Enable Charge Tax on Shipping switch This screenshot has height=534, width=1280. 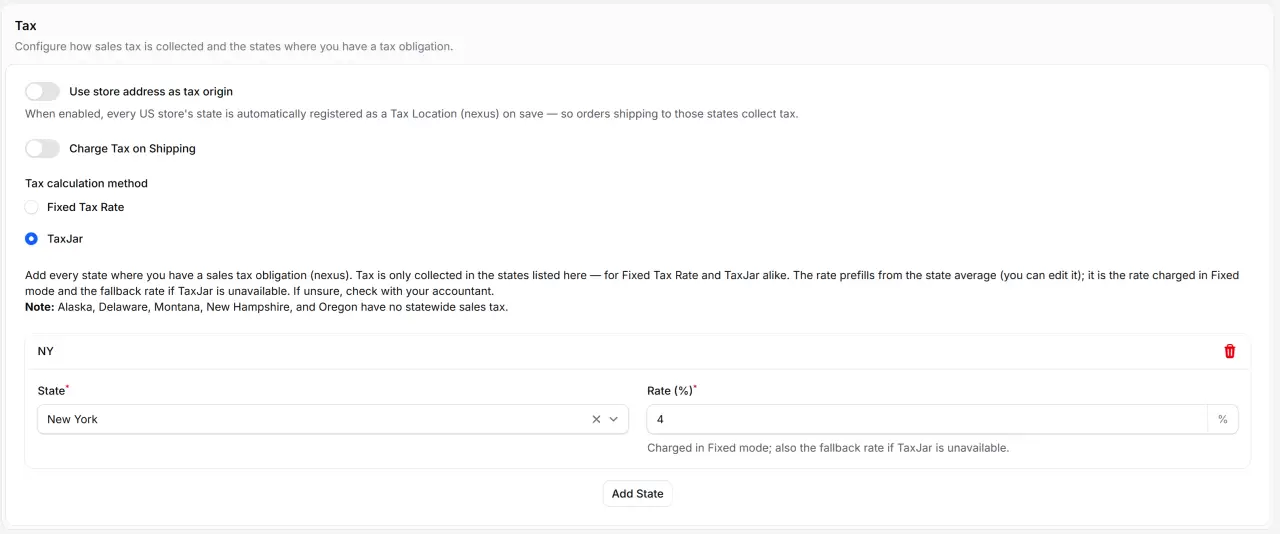[x=42, y=148]
